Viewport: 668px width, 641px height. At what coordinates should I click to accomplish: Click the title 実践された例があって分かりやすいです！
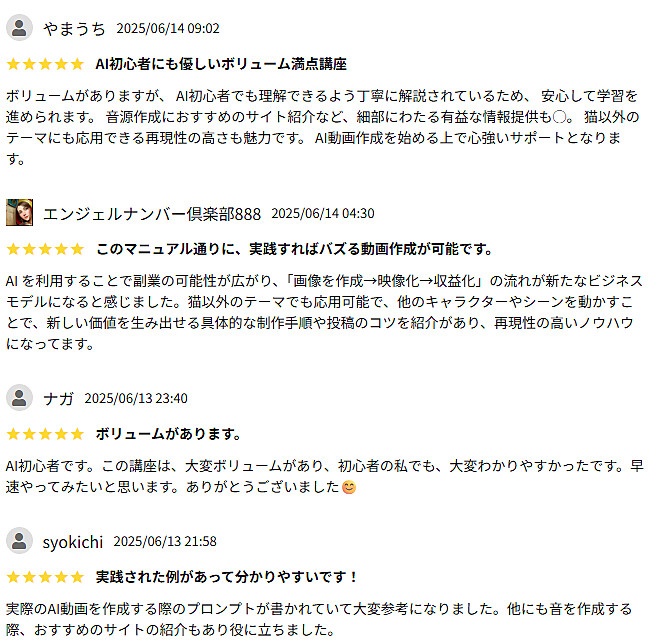coord(227,577)
